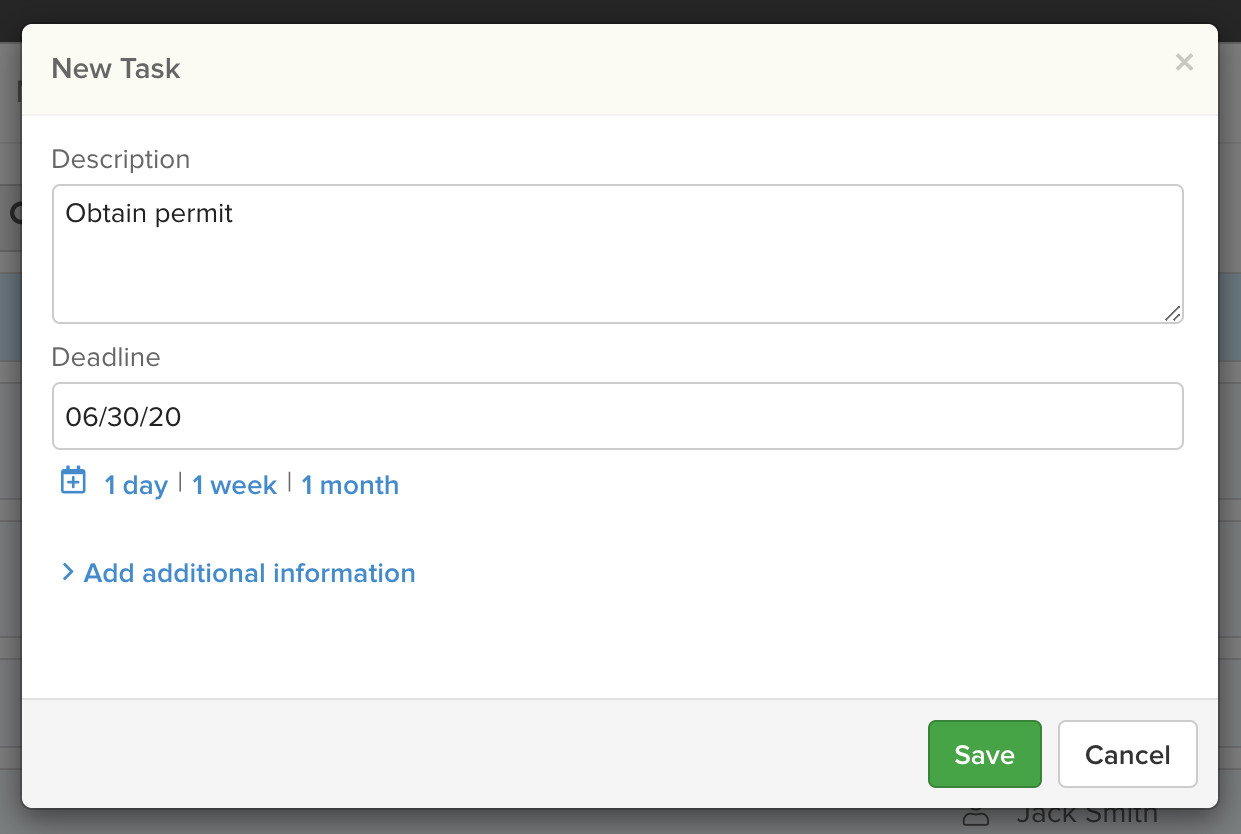1241x834 pixels.
Task: Click the Deadline field label
Action: coord(105,357)
